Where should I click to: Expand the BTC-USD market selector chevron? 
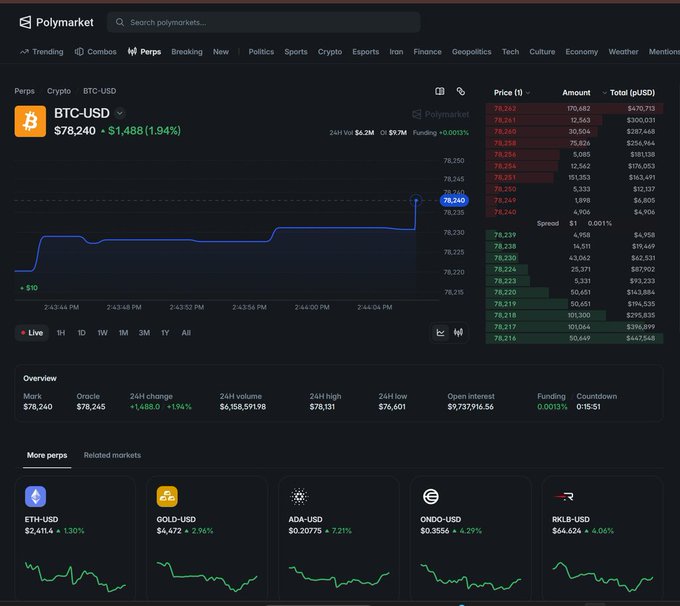point(120,113)
